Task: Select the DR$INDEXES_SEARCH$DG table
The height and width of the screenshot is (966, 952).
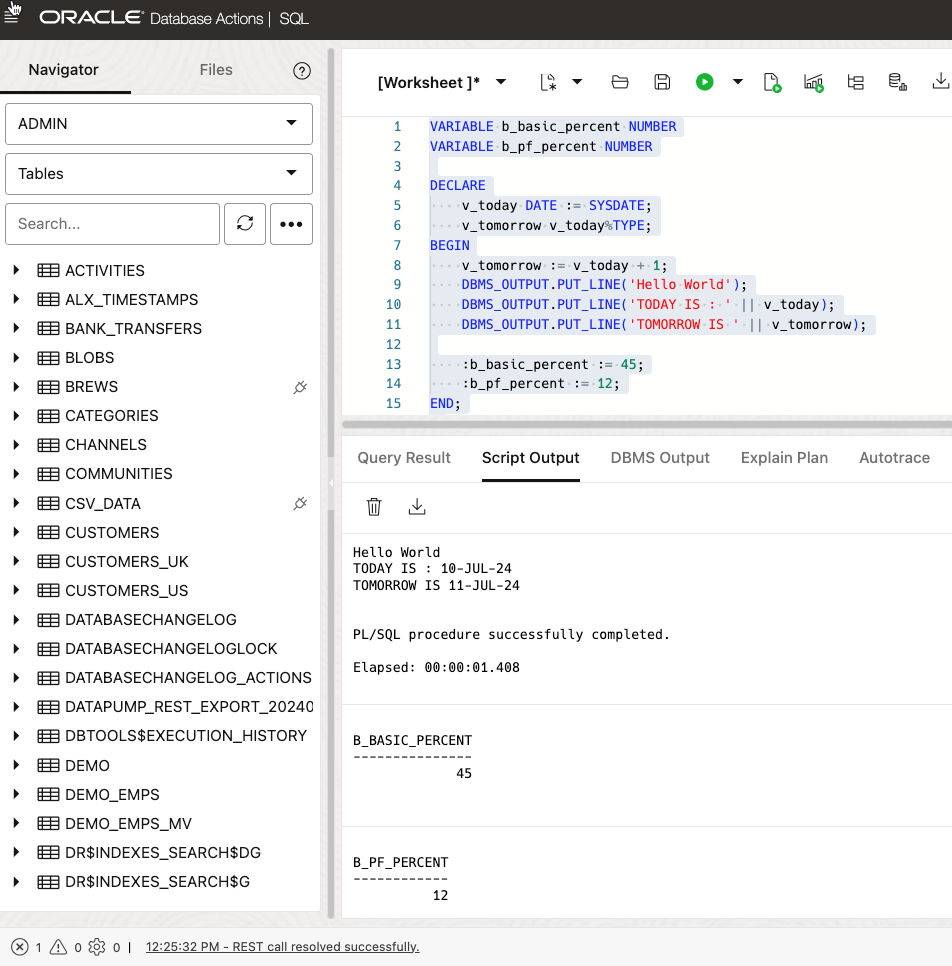Action: click(x=163, y=852)
